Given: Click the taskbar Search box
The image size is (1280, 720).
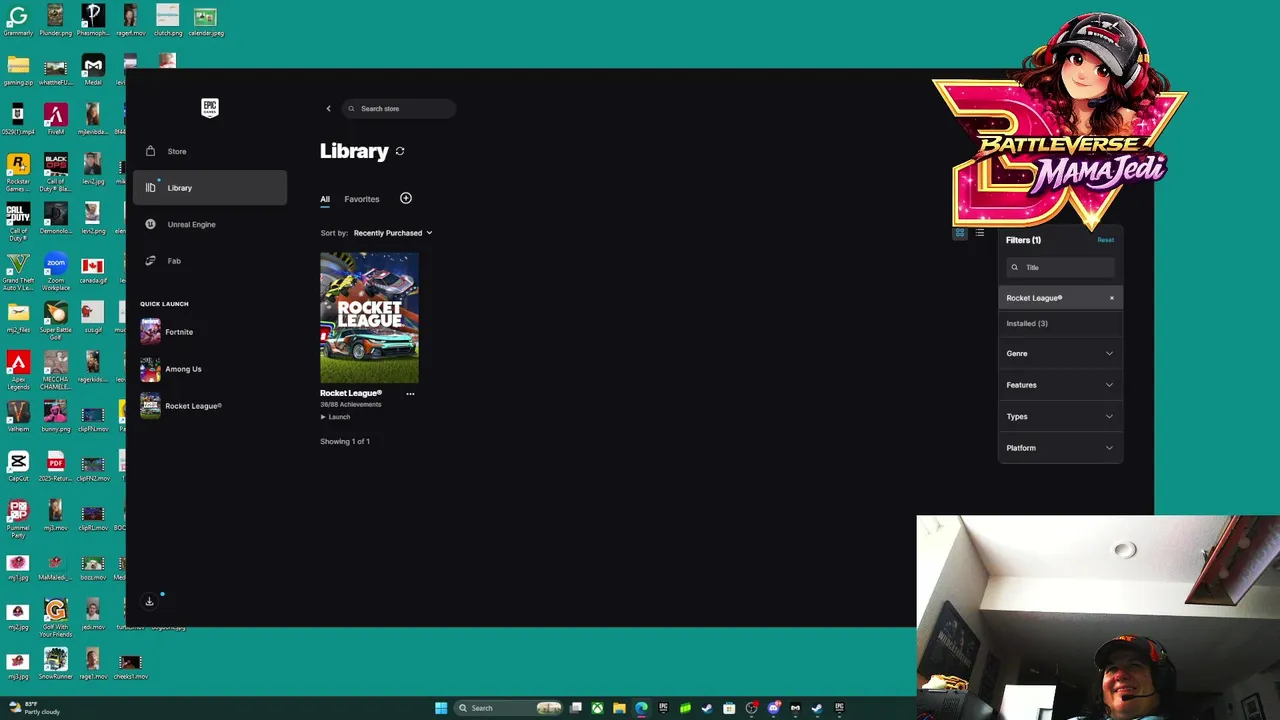Looking at the screenshot, I should click(508, 708).
